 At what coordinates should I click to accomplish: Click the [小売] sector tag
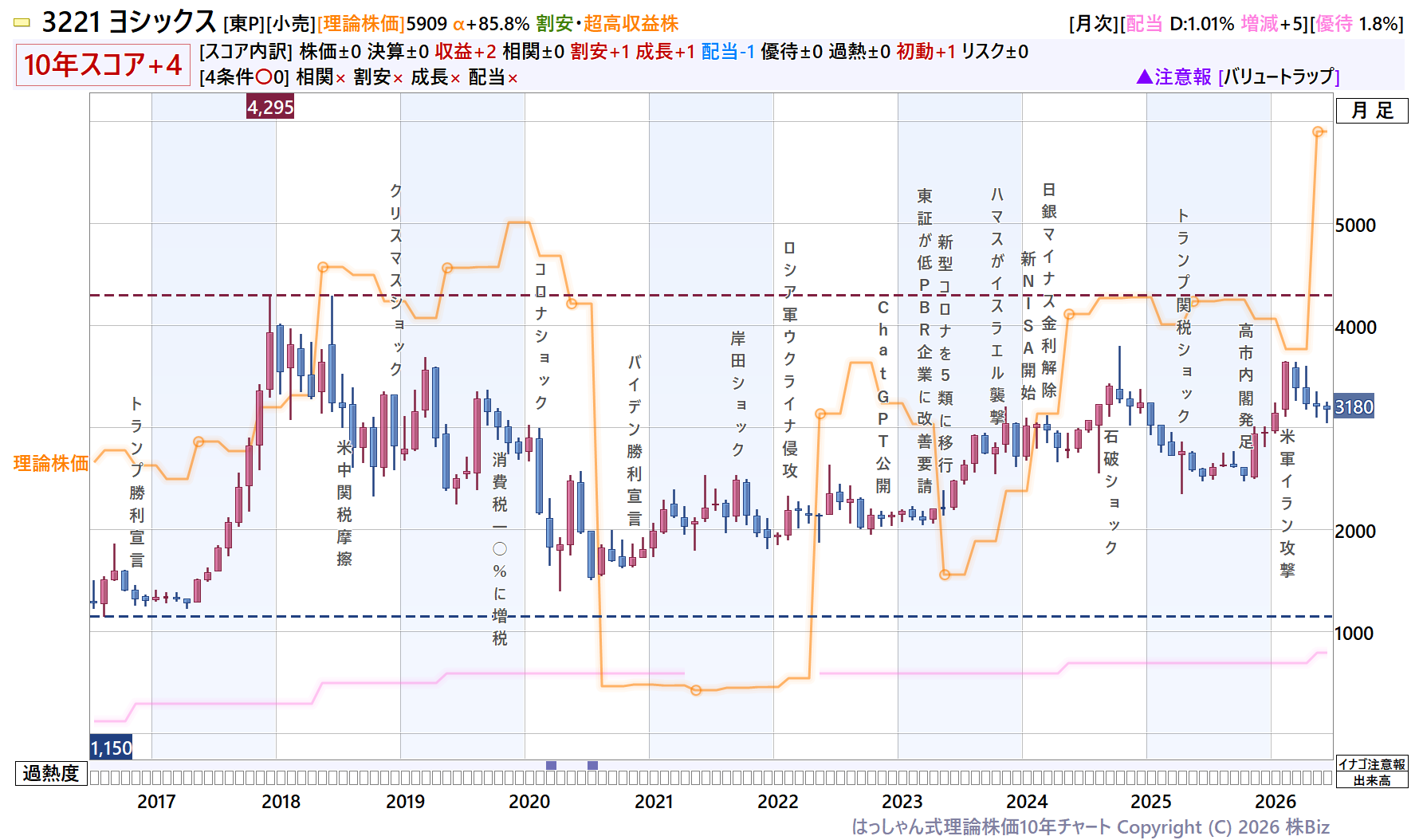291,24
